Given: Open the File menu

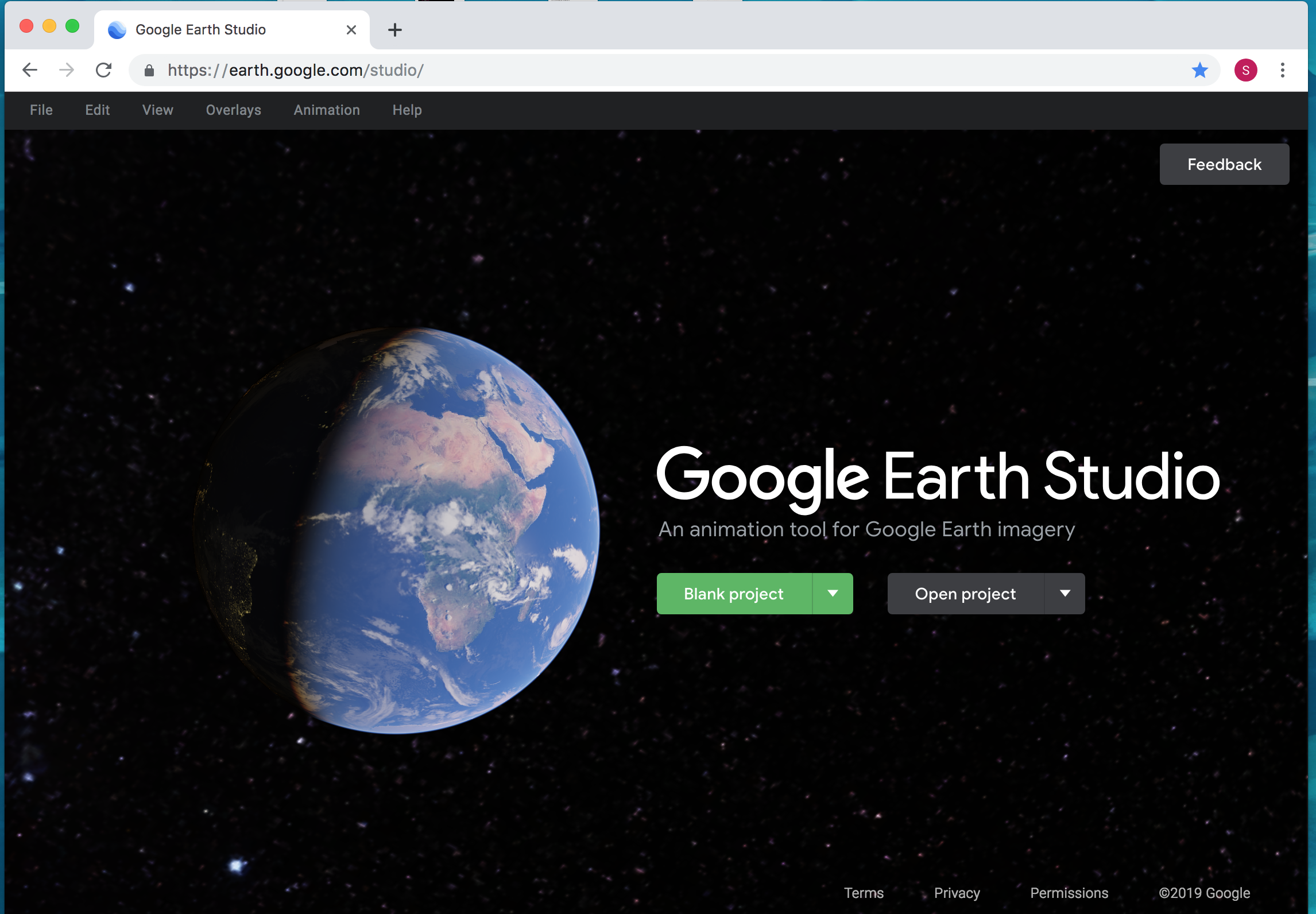Looking at the screenshot, I should coord(41,110).
